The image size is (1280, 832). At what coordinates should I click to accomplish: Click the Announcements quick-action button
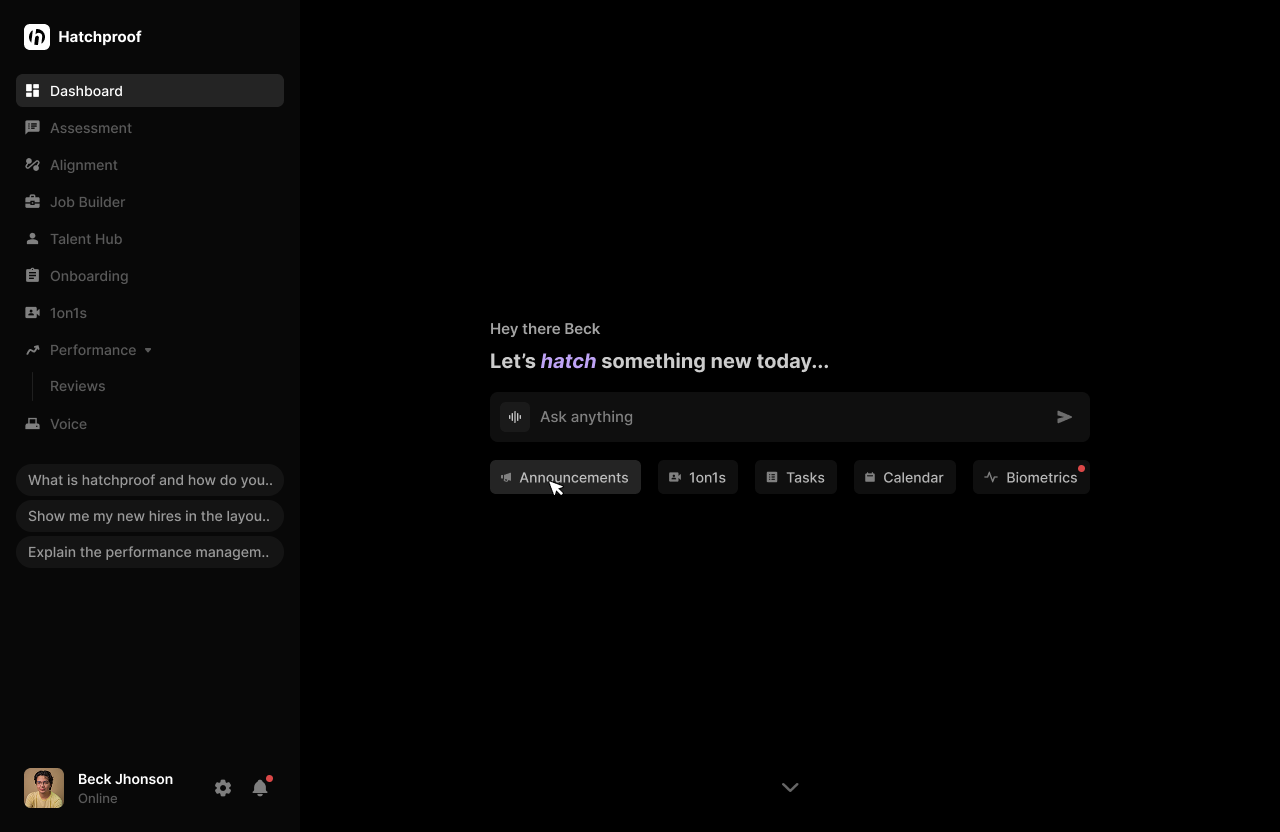[x=565, y=477]
